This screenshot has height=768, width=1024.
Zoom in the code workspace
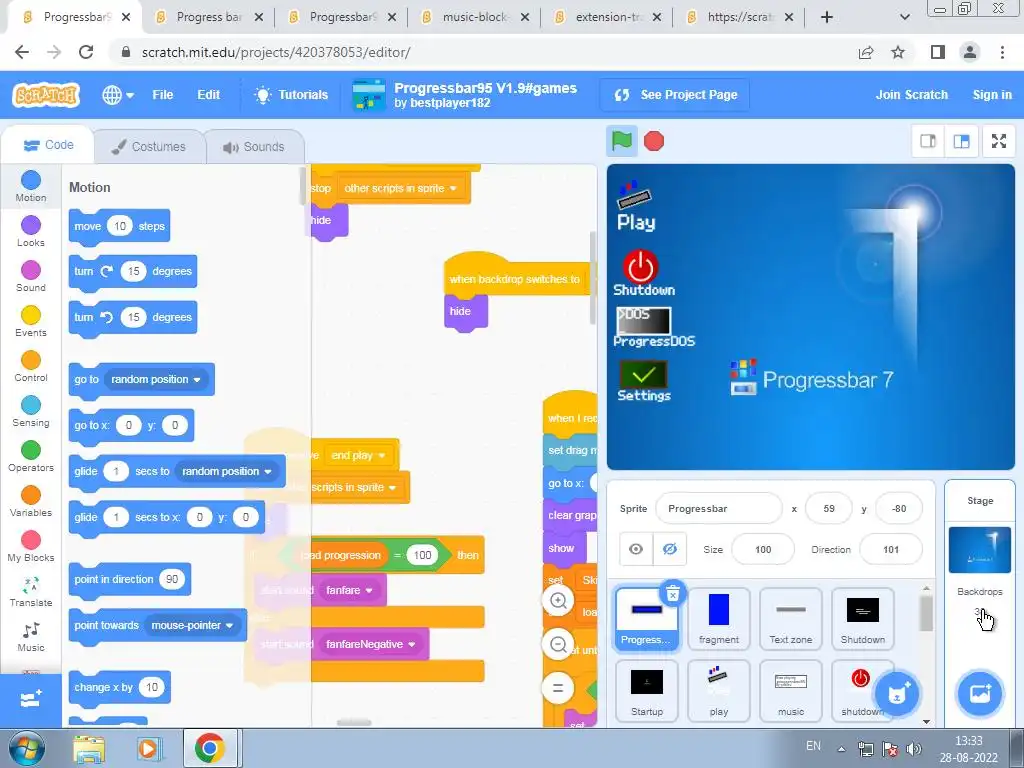point(558,601)
